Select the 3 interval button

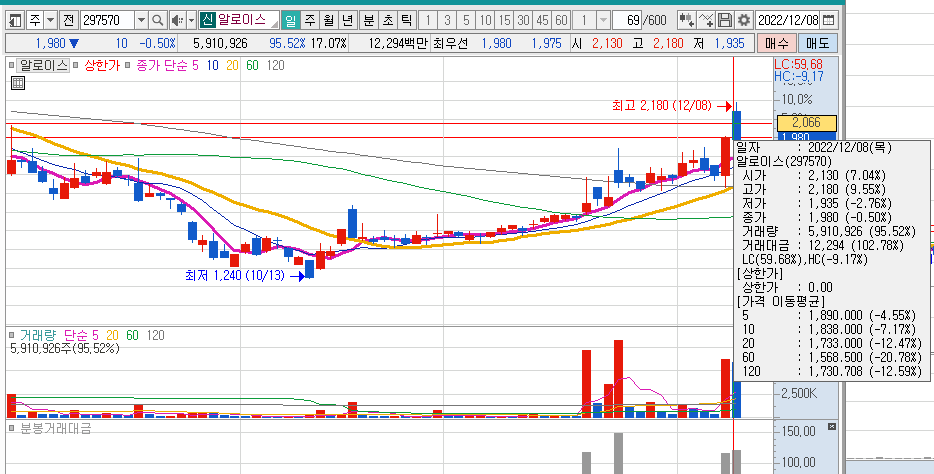click(447, 20)
